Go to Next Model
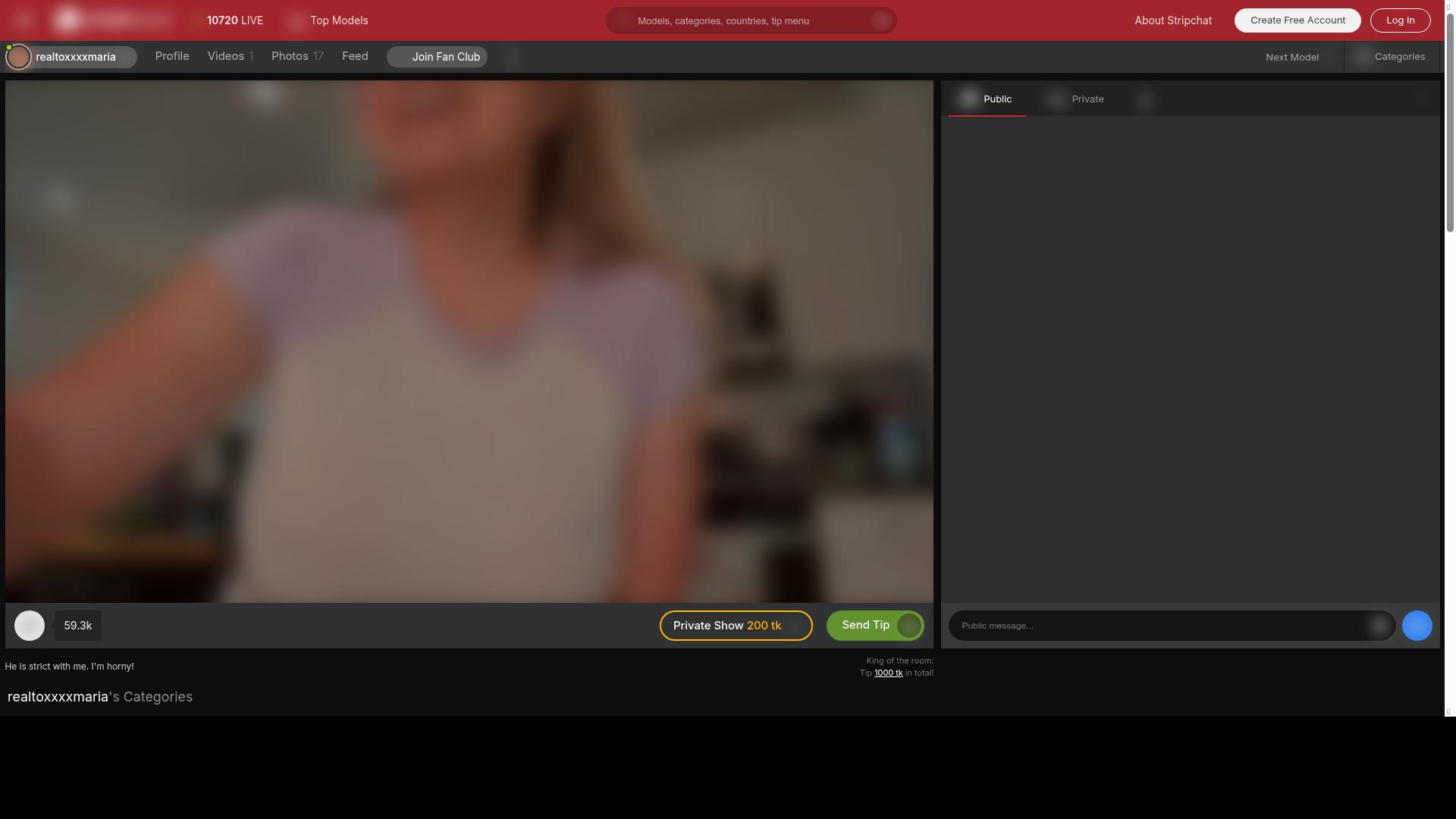The width and height of the screenshot is (1456, 819). click(1291, 58)
